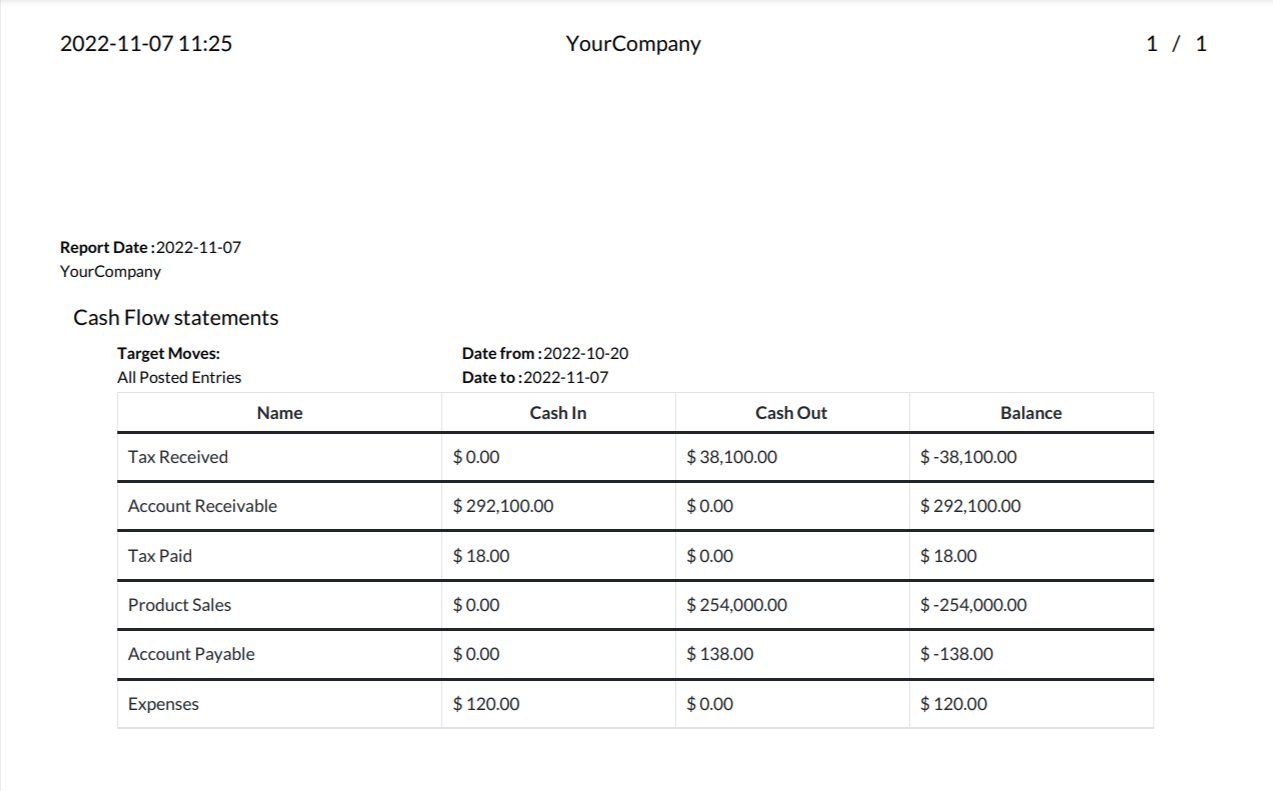Click the $ 292,100.00 Cash In value
This screenshot has width=1273, height=791.
503,506
